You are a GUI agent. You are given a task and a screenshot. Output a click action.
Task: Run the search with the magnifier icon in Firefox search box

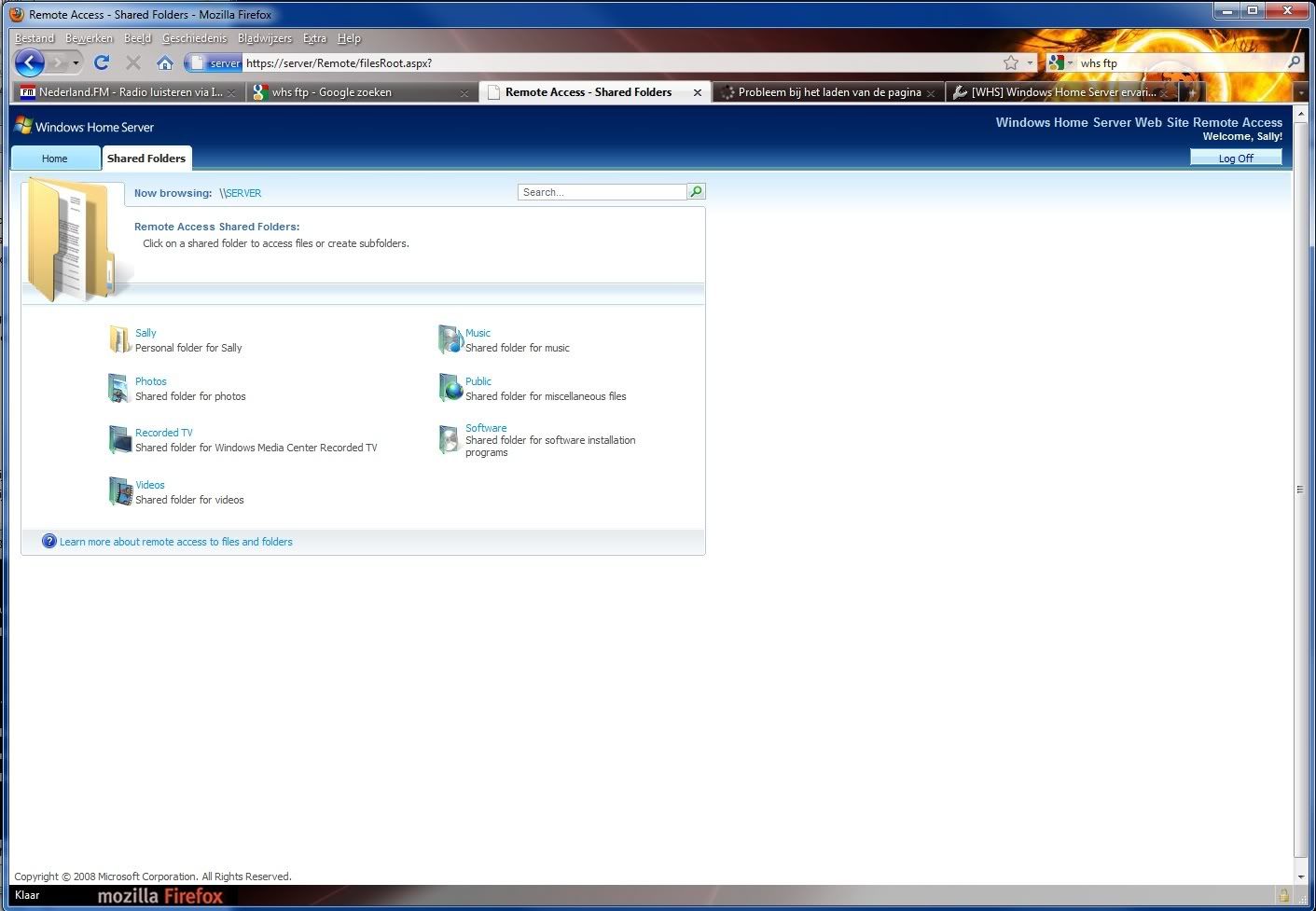point(1294,62)
